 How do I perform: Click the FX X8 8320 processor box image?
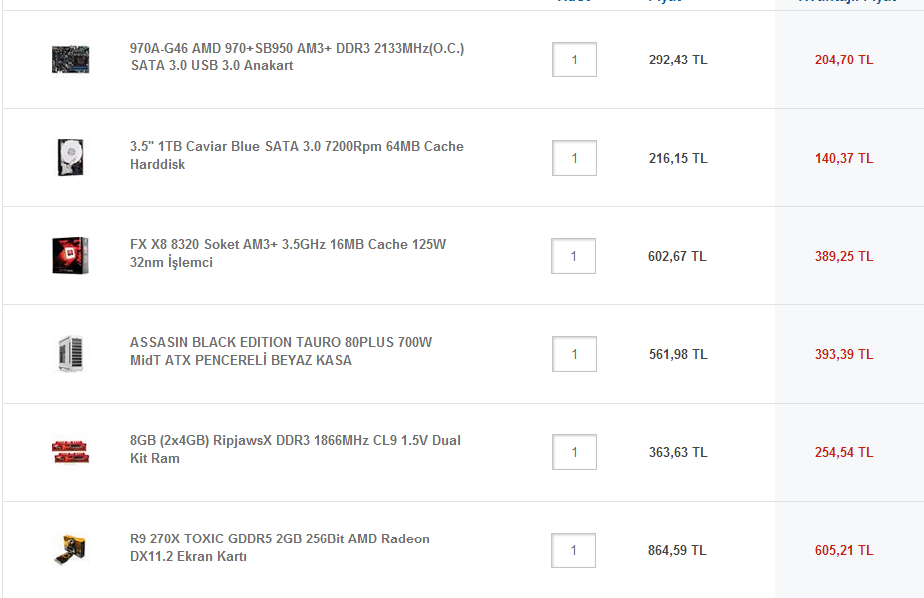[x=70, y=256]
